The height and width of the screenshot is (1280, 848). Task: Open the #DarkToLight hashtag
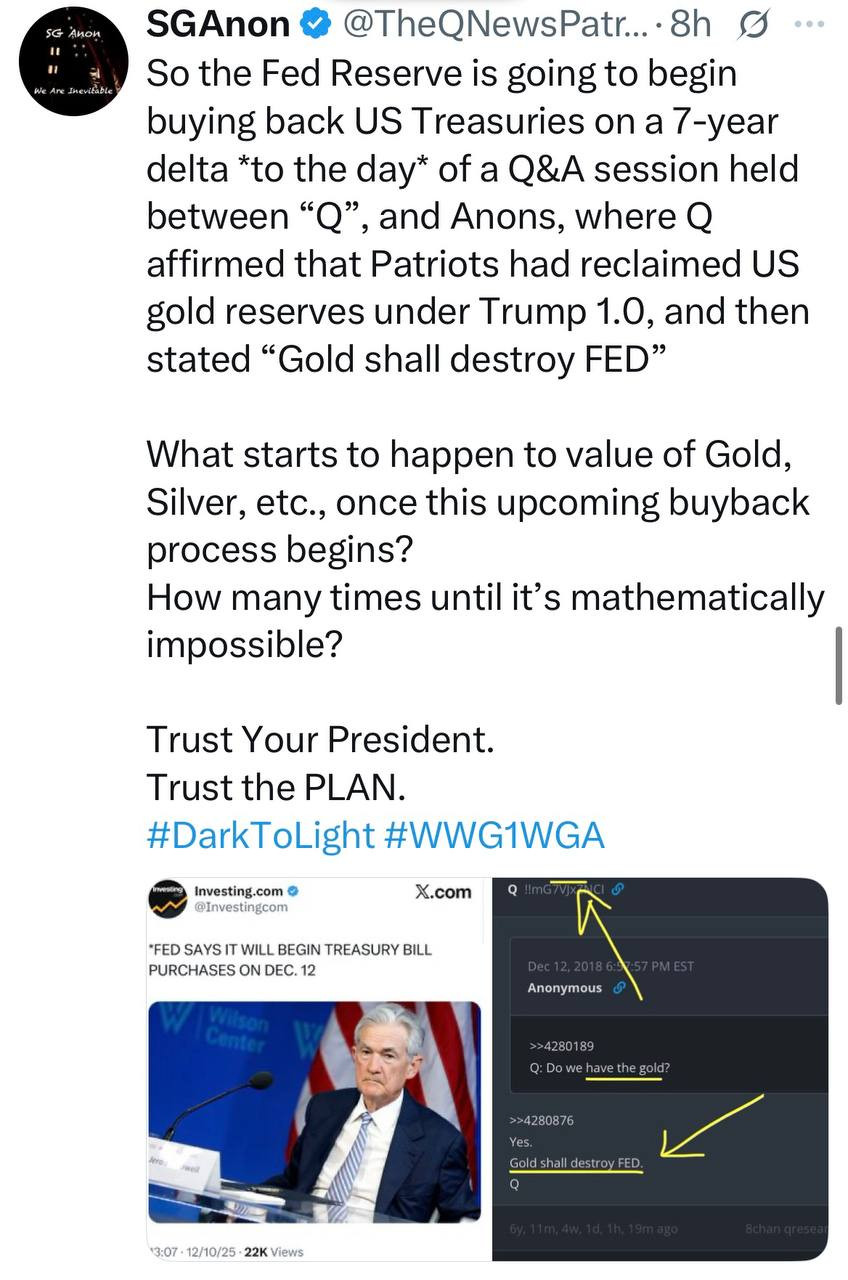[x=261, y=835]
